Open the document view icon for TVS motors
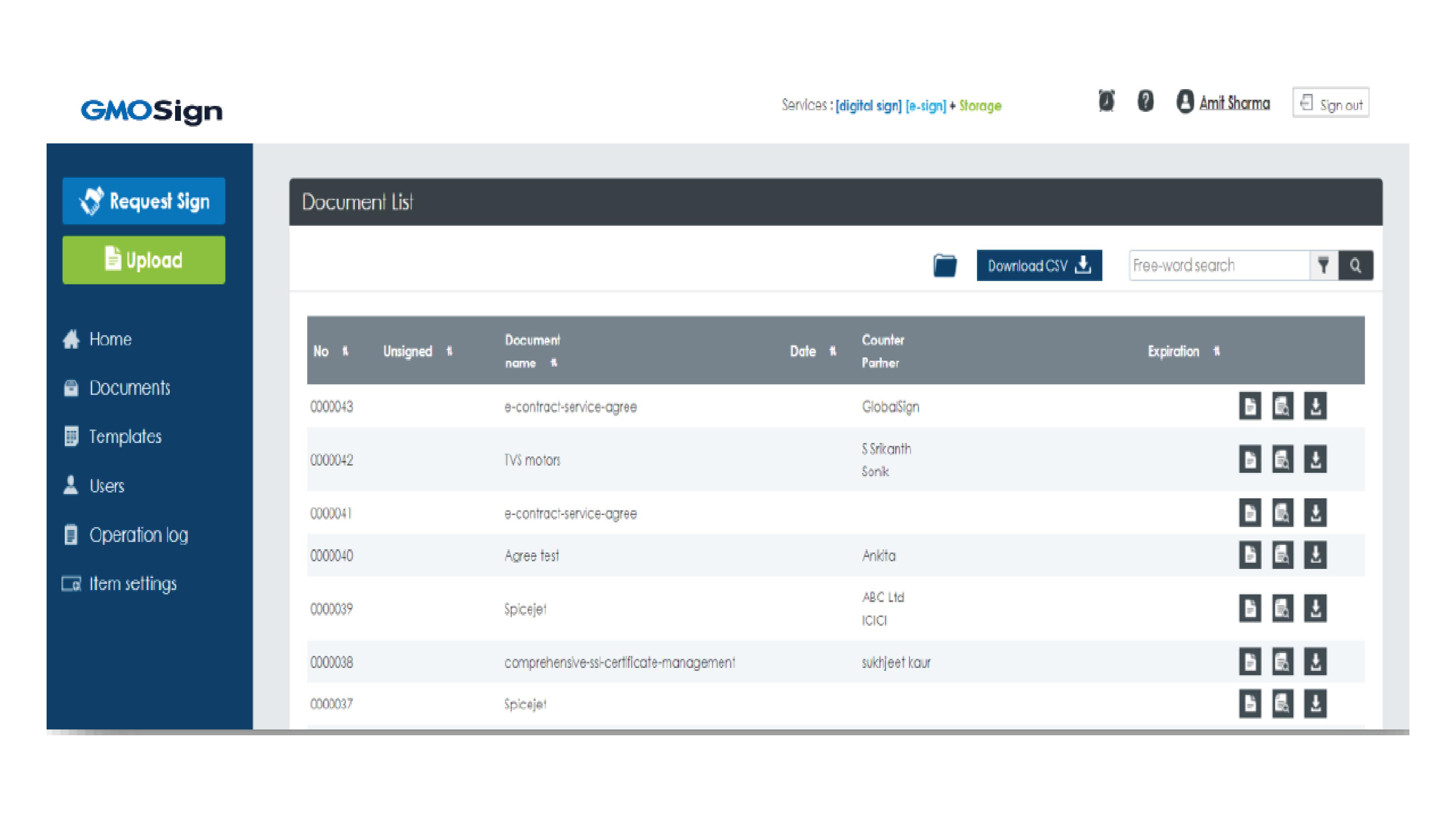Image resolution: width=1456 pixels, height=819 pixels. click(1250, 459)
